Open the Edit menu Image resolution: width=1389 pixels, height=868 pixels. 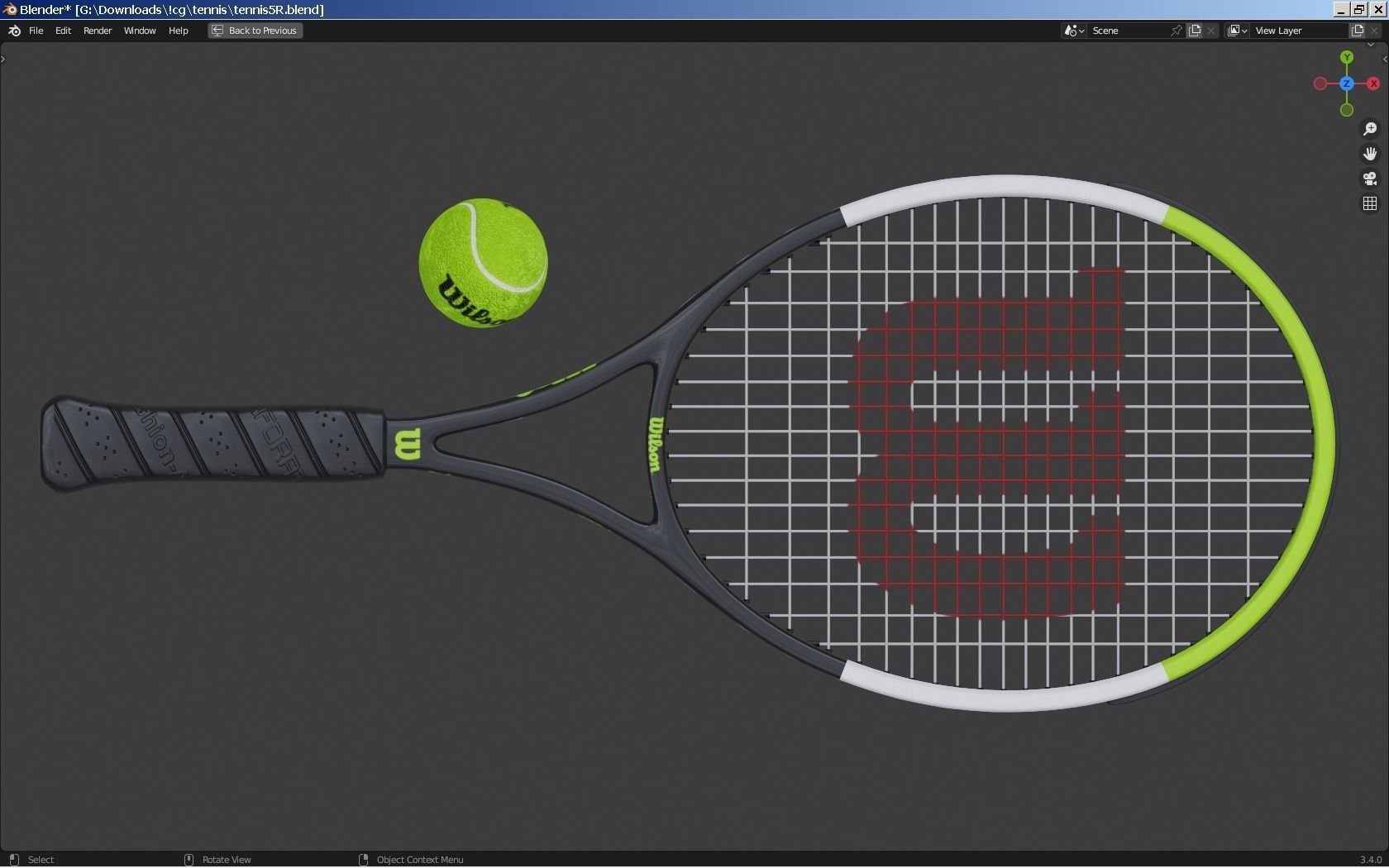(x=63, y=31)
